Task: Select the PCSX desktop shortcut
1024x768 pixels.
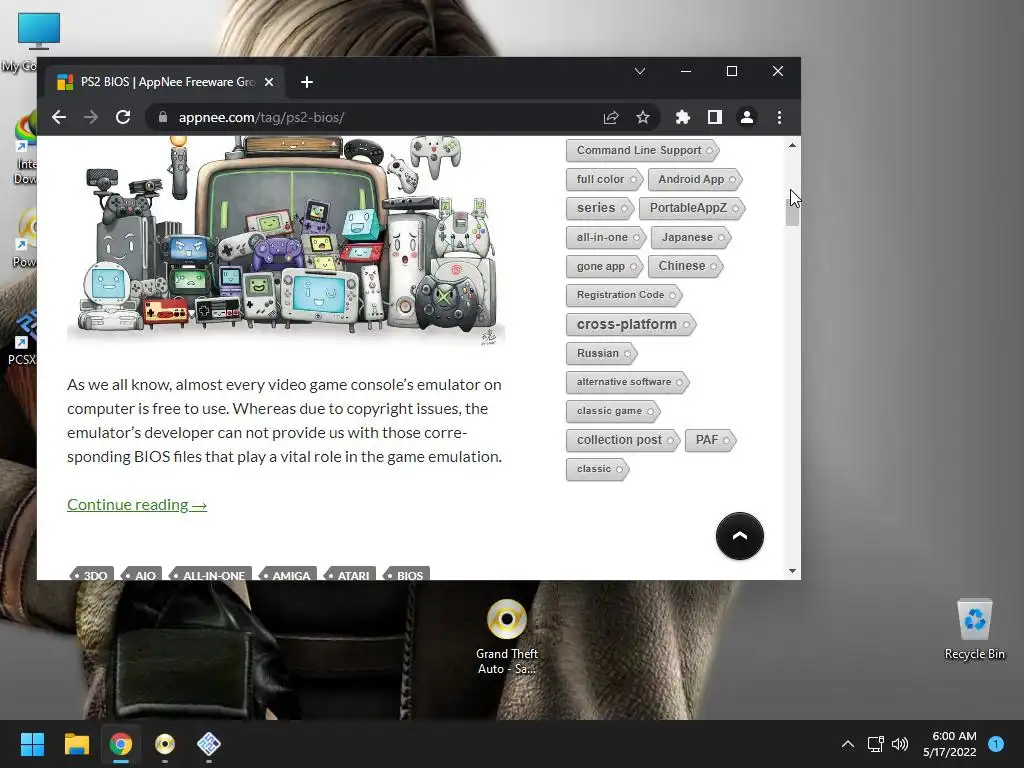Action: pyautogui.click(x=21, y=338)
